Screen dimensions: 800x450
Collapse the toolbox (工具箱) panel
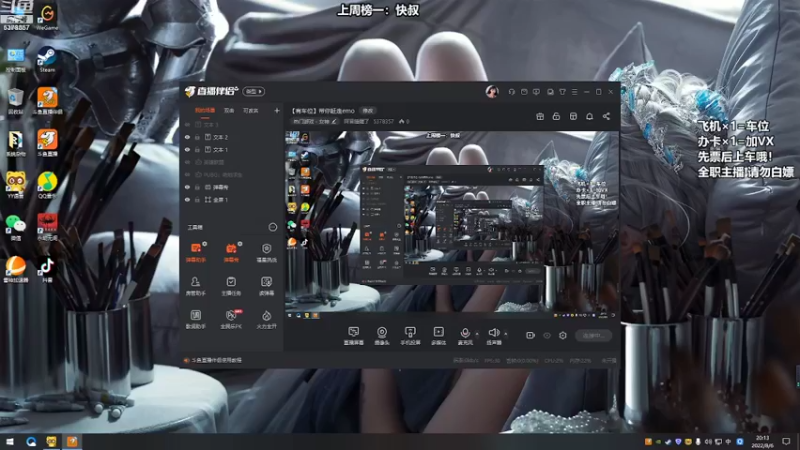click(273, 227)
